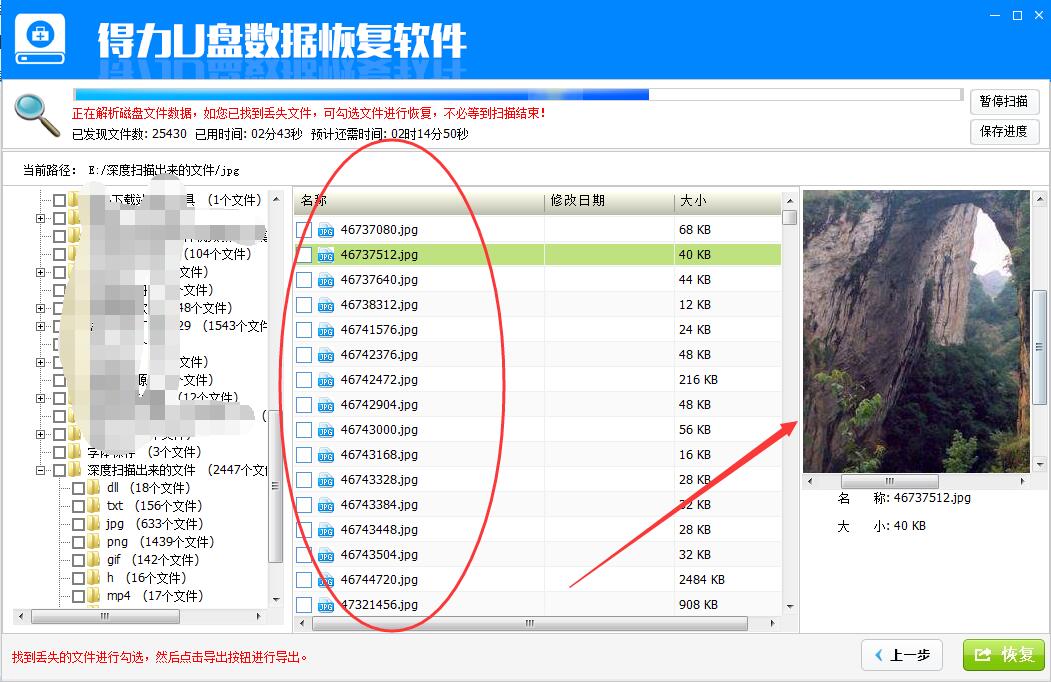Tick checkbox for 46737080.jpg
Image resolution: width=1051 pixels, height=682 pixels.
click(304, 230)
